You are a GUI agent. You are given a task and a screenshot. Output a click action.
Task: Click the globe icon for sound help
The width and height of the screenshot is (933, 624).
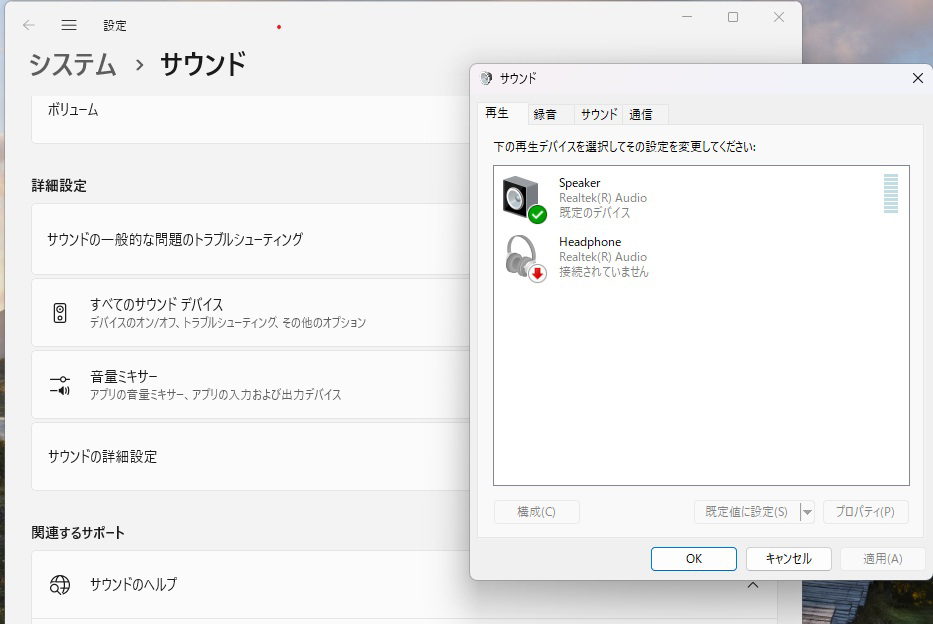[x=60, y=584]
